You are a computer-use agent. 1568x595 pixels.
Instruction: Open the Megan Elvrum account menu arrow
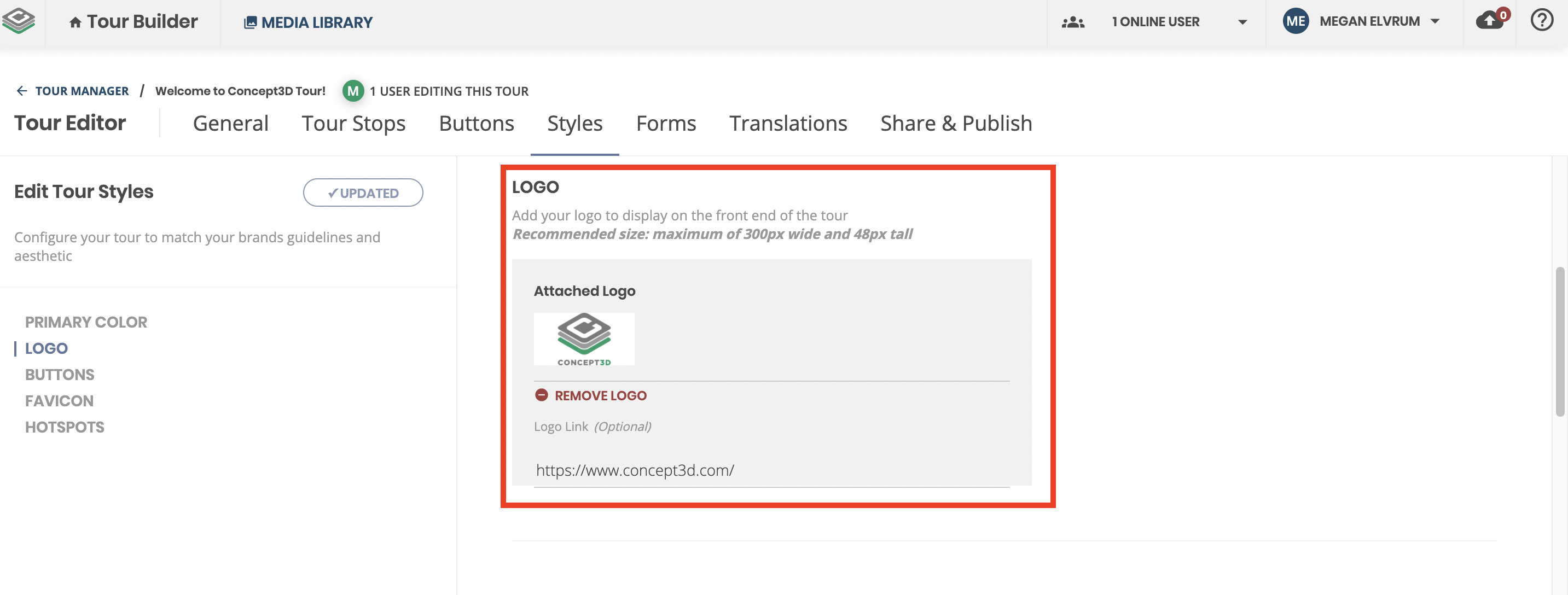point(1435,21)
